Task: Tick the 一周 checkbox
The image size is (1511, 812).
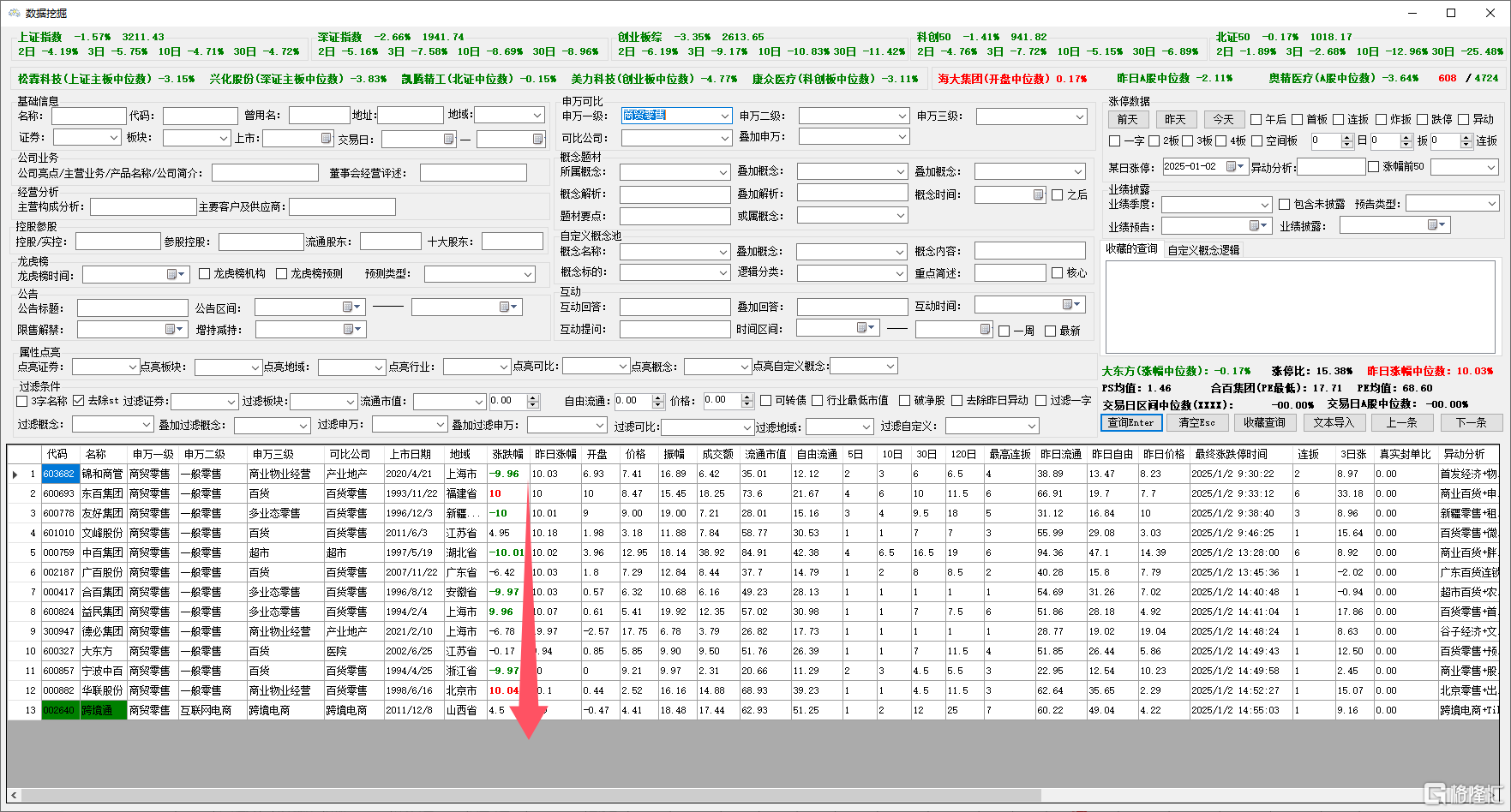Action: click(1004, 331)
